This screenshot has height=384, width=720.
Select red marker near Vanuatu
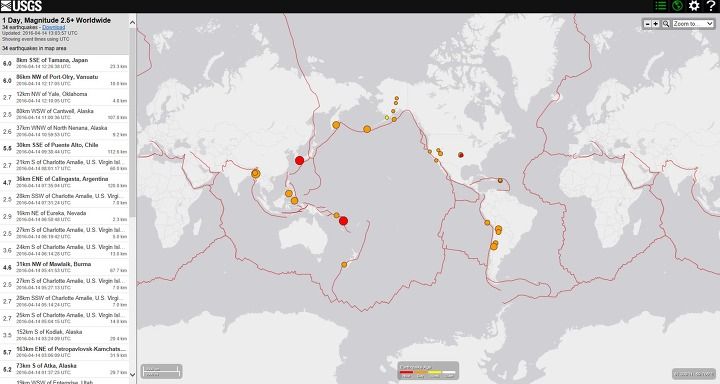coord(343,221)
